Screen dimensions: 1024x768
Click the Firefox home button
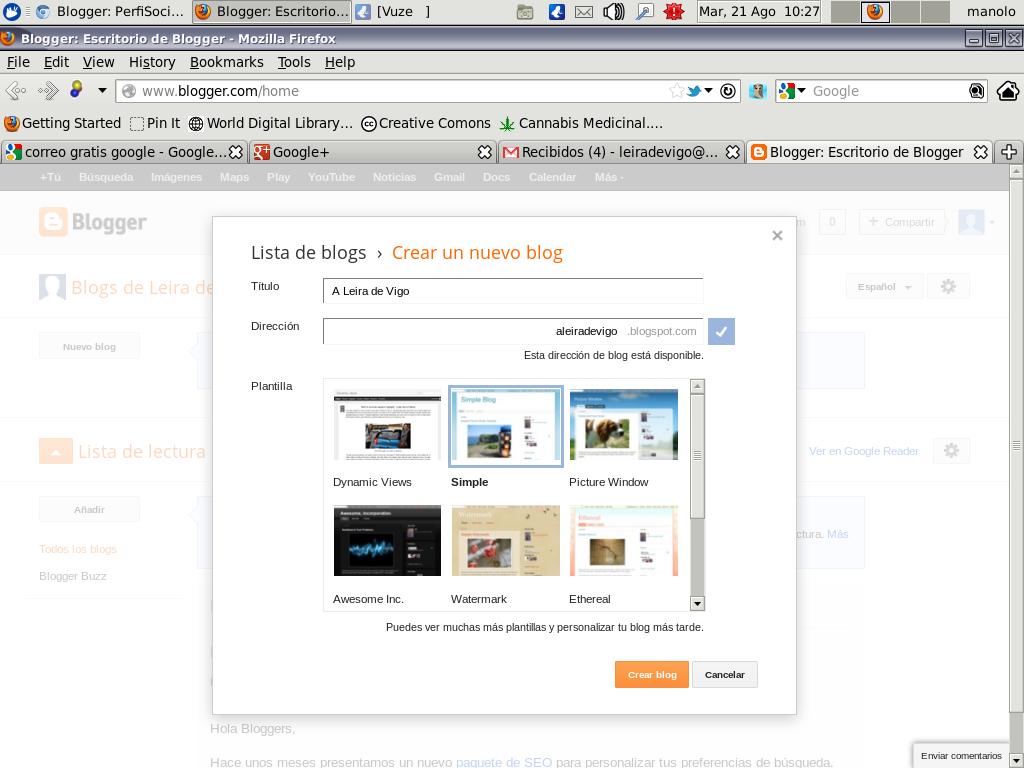[1007, 90]
